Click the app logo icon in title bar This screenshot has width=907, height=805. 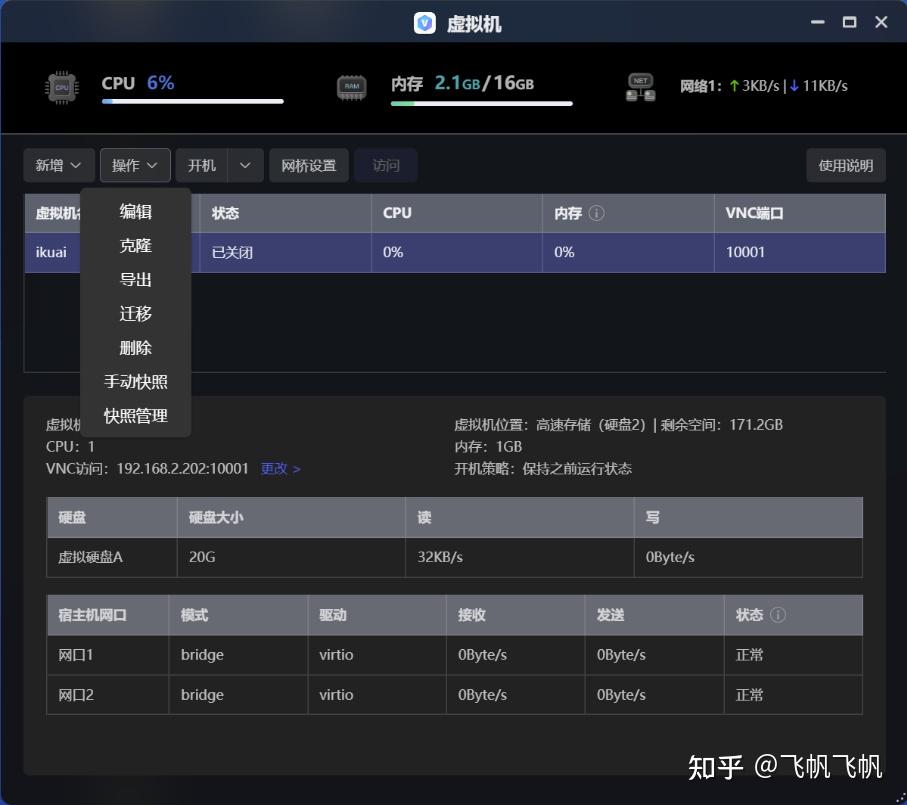click(x=423, y=22)
